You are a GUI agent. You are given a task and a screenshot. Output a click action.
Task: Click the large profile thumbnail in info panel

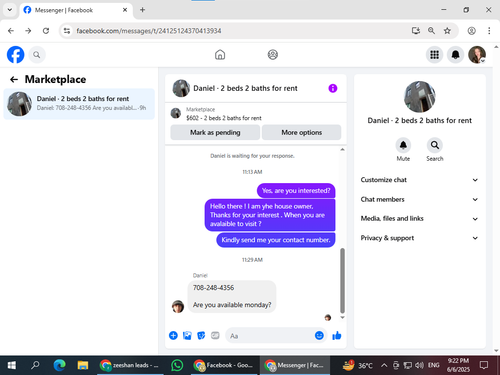(419, 97)
